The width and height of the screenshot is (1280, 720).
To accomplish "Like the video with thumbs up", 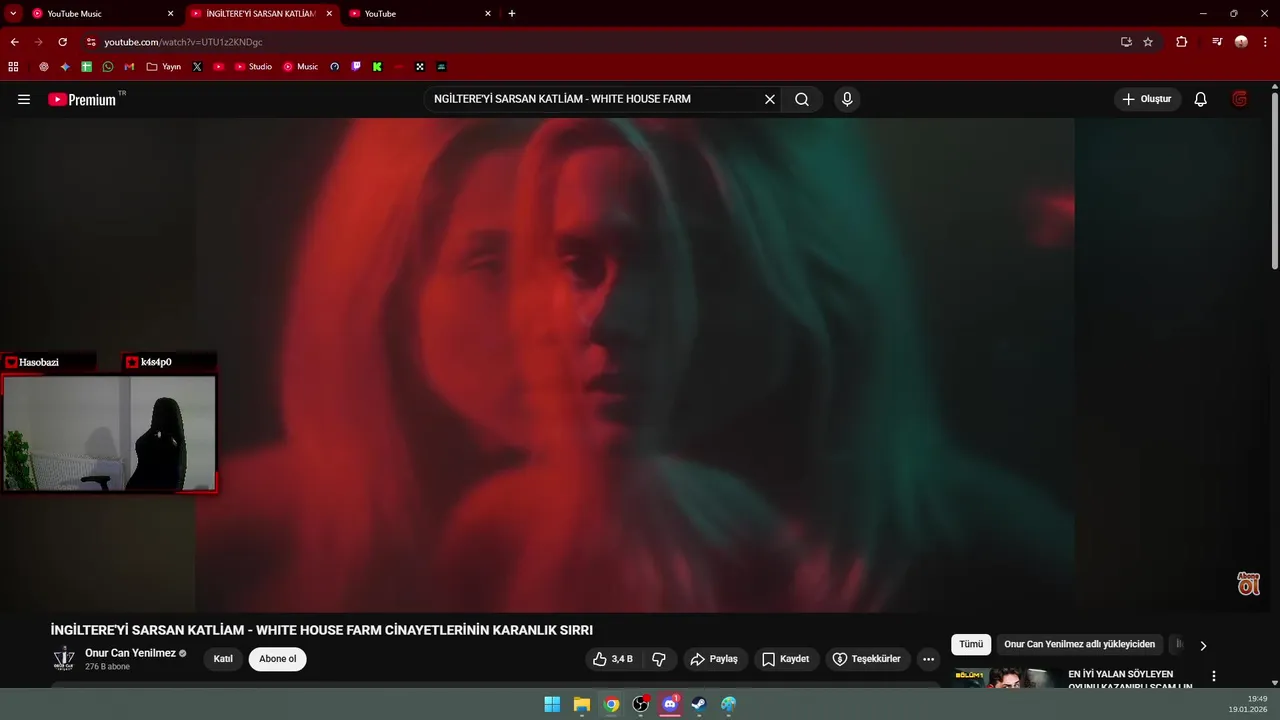I will (612, 659).
